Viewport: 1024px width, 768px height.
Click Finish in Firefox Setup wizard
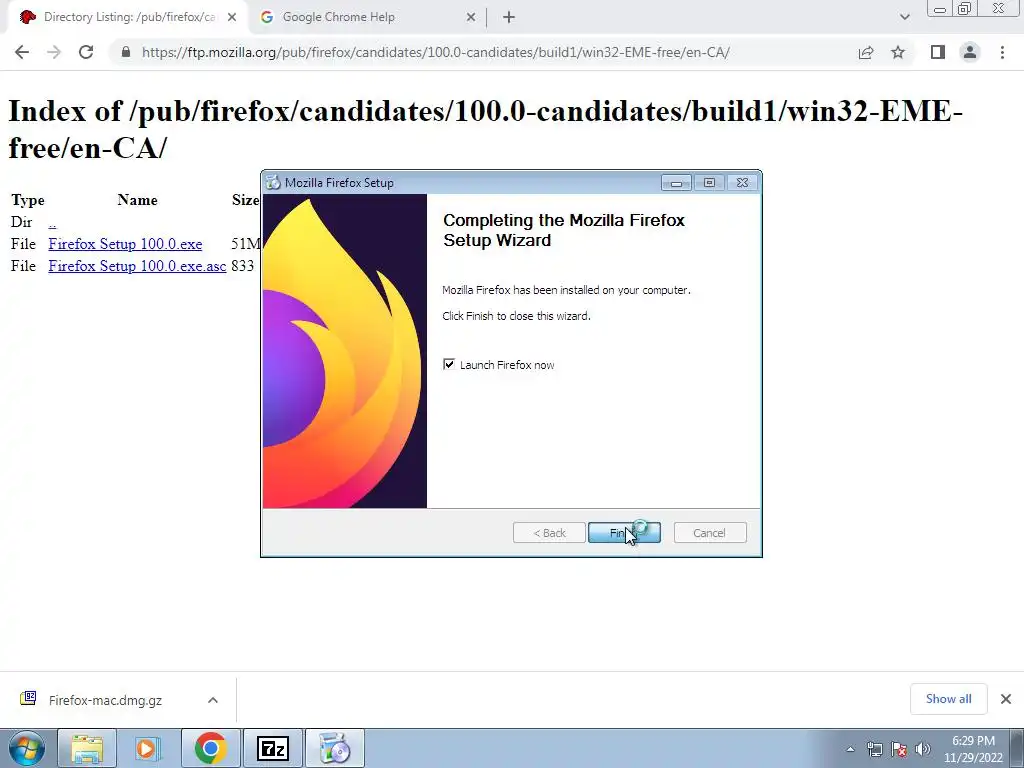tap(624, 533)
